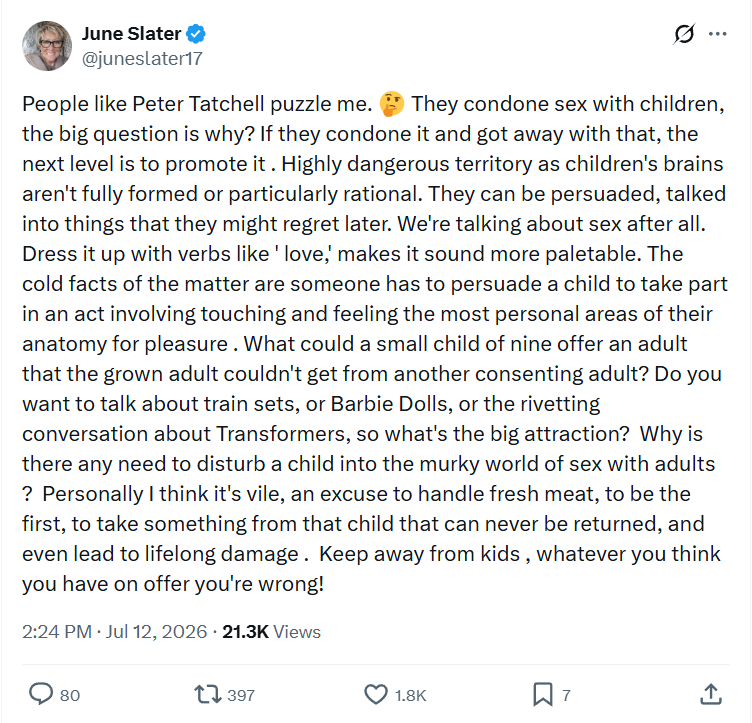View the 21.3K Views analytics
This screenshot has height=723, width=752.
[x=271, y=631]
